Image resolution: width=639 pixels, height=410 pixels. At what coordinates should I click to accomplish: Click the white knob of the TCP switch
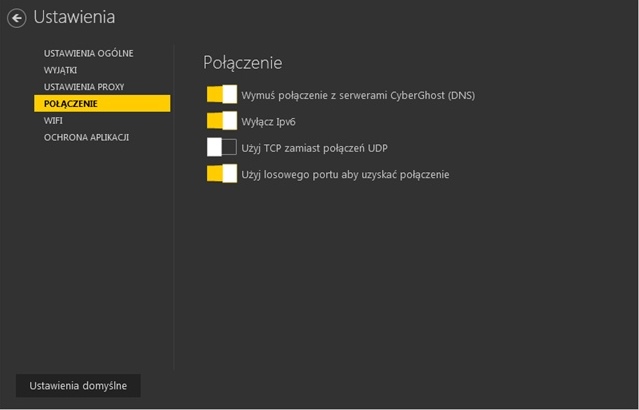tap(214, 147)
